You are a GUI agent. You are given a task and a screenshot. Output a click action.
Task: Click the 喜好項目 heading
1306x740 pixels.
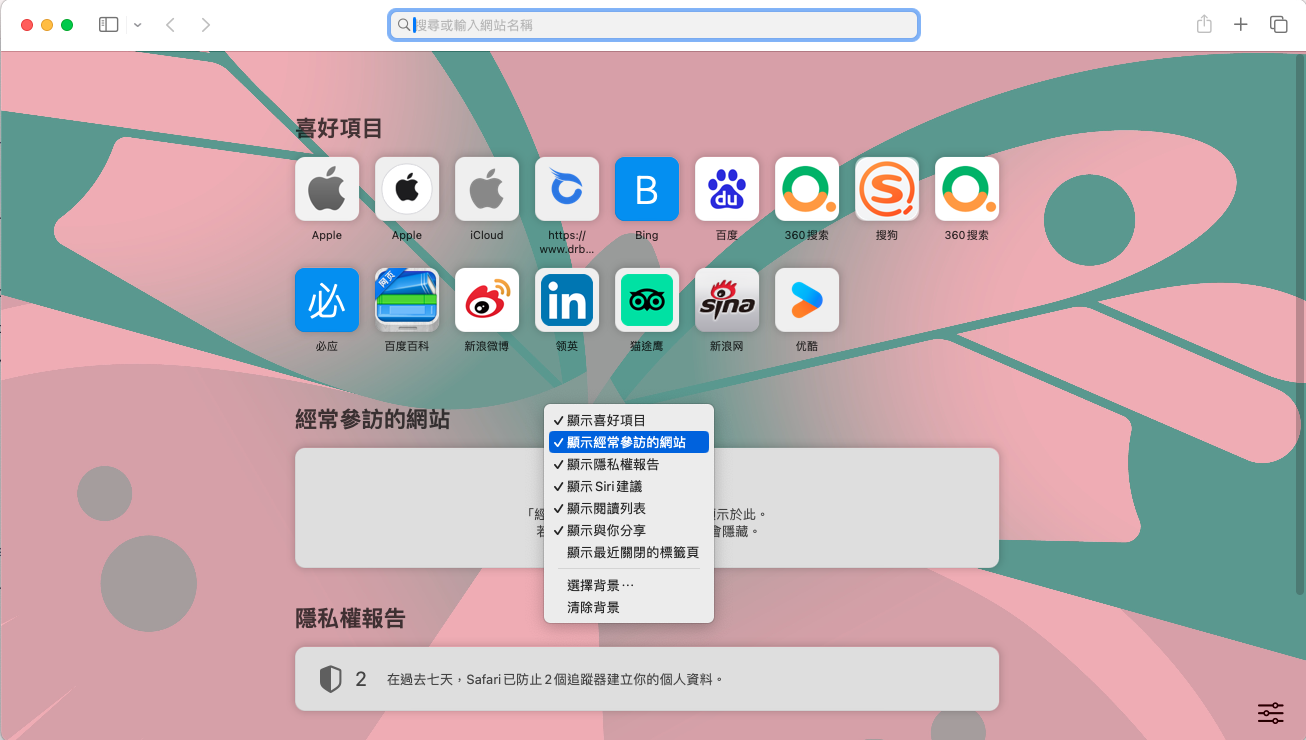339,128
